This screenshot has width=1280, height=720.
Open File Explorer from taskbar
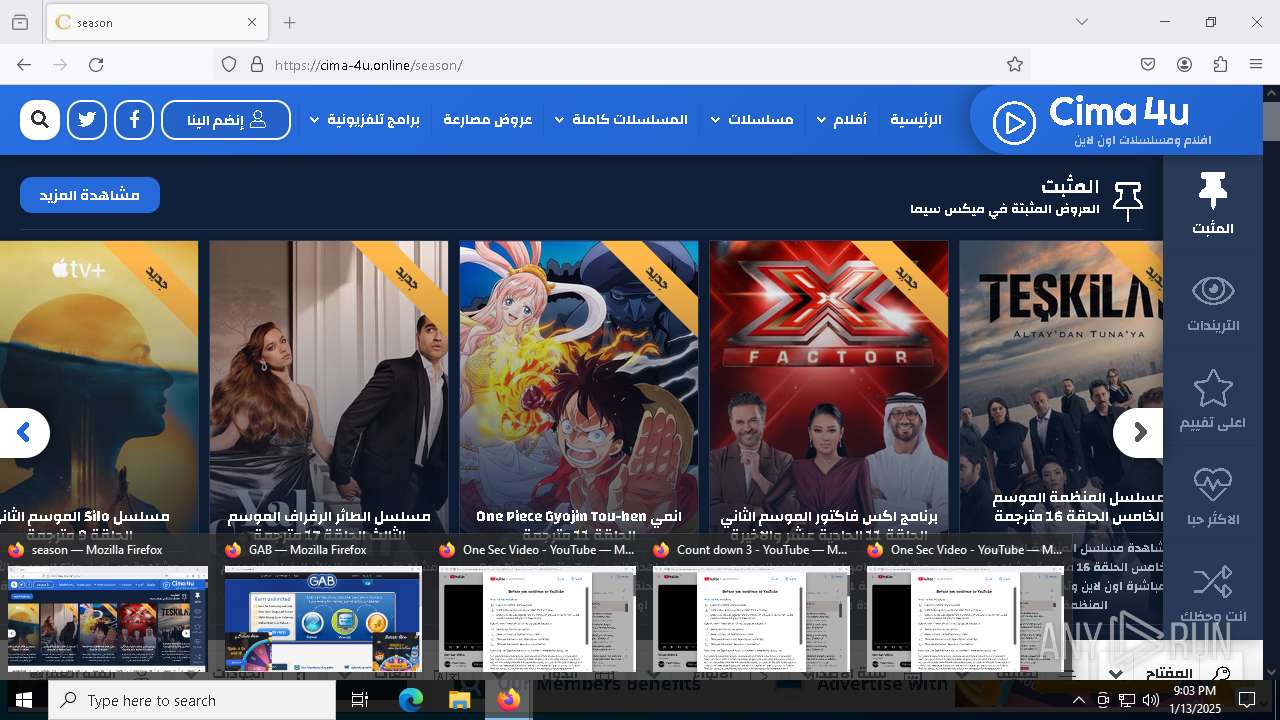point(459,700)
